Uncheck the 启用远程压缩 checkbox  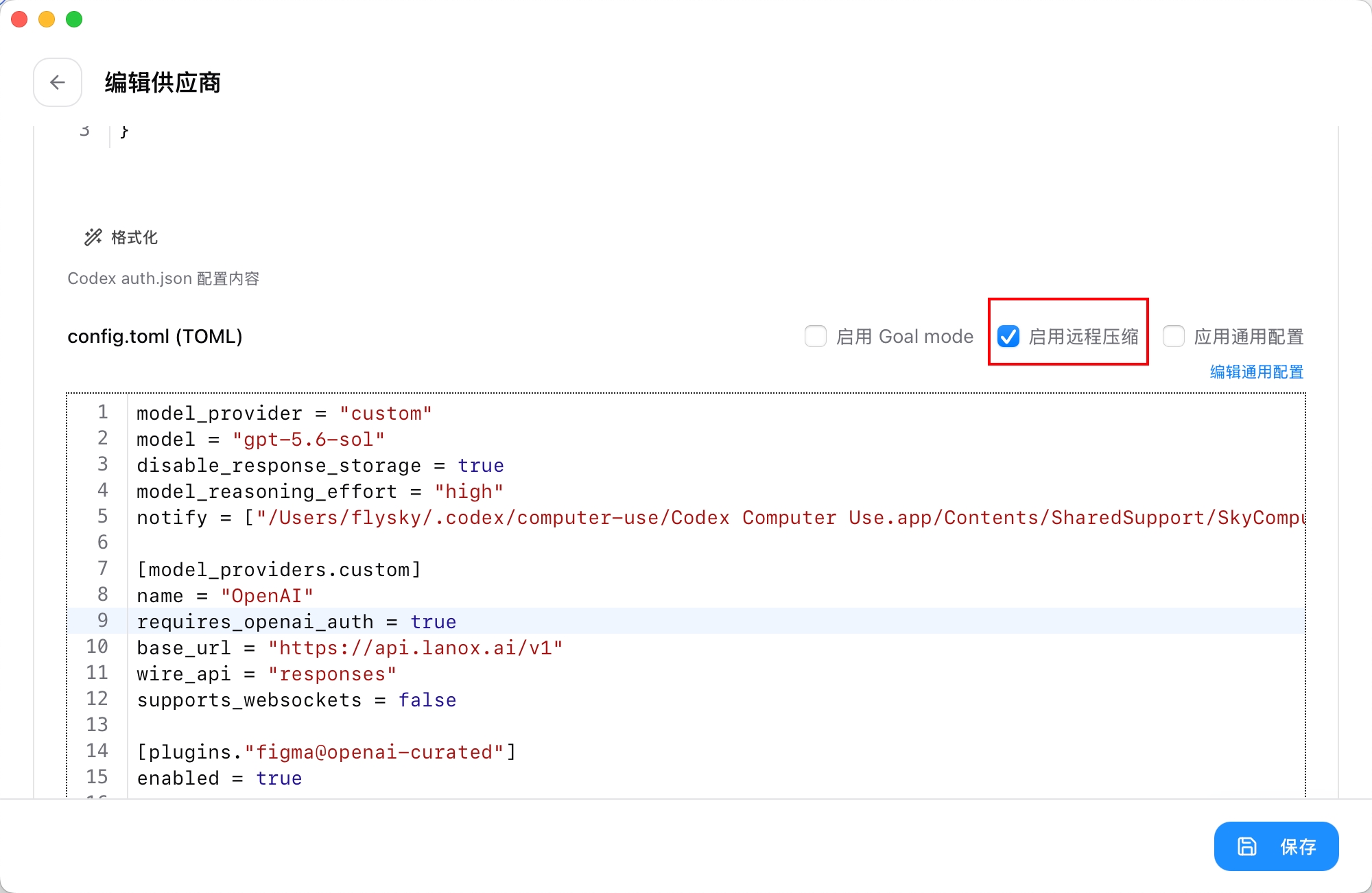(x=1008, y=336)
